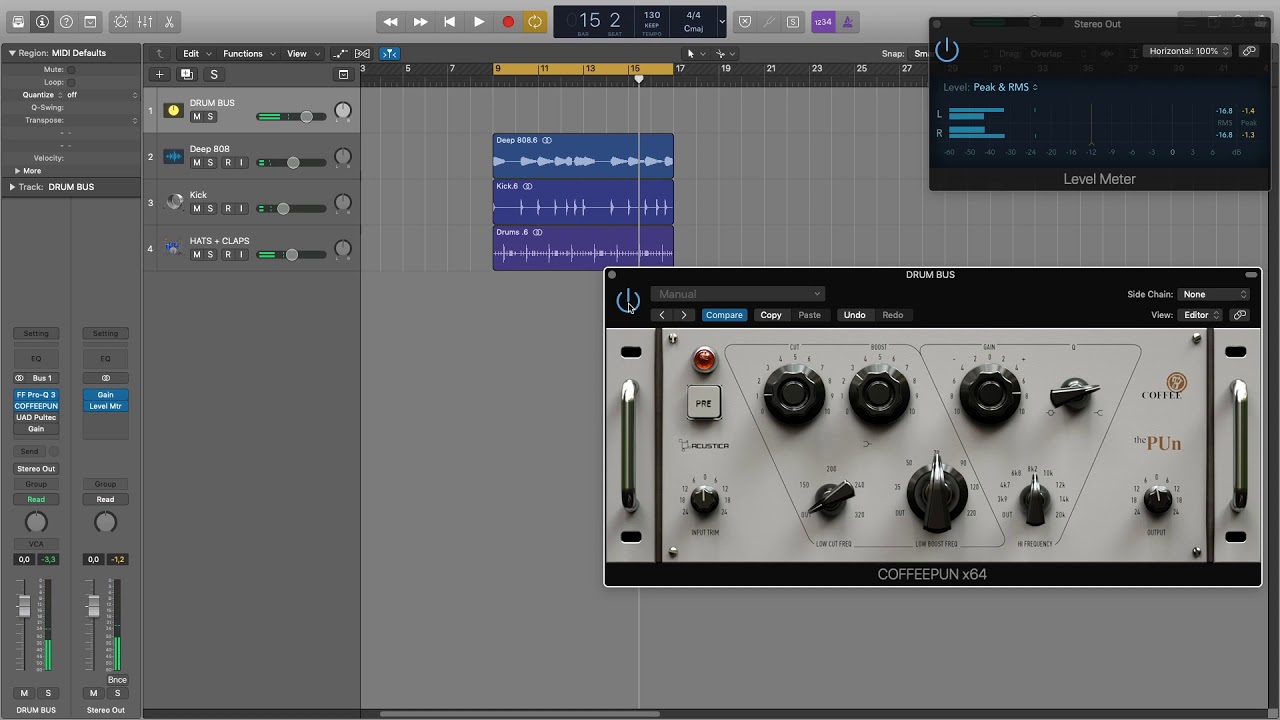Record-enable the Kick track
Image resolution: width=1280 pixels, height=720 pixels.
click(x=227, y=208)
